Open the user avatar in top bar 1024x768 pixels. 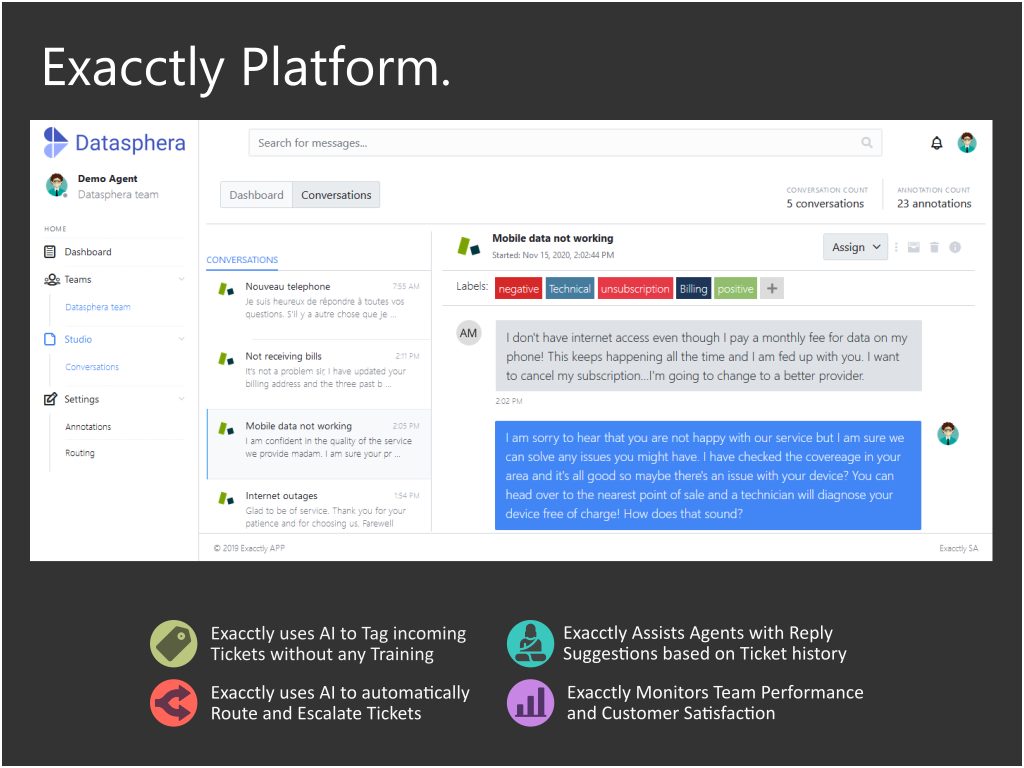pyautogui.click(x=967, y=142)
